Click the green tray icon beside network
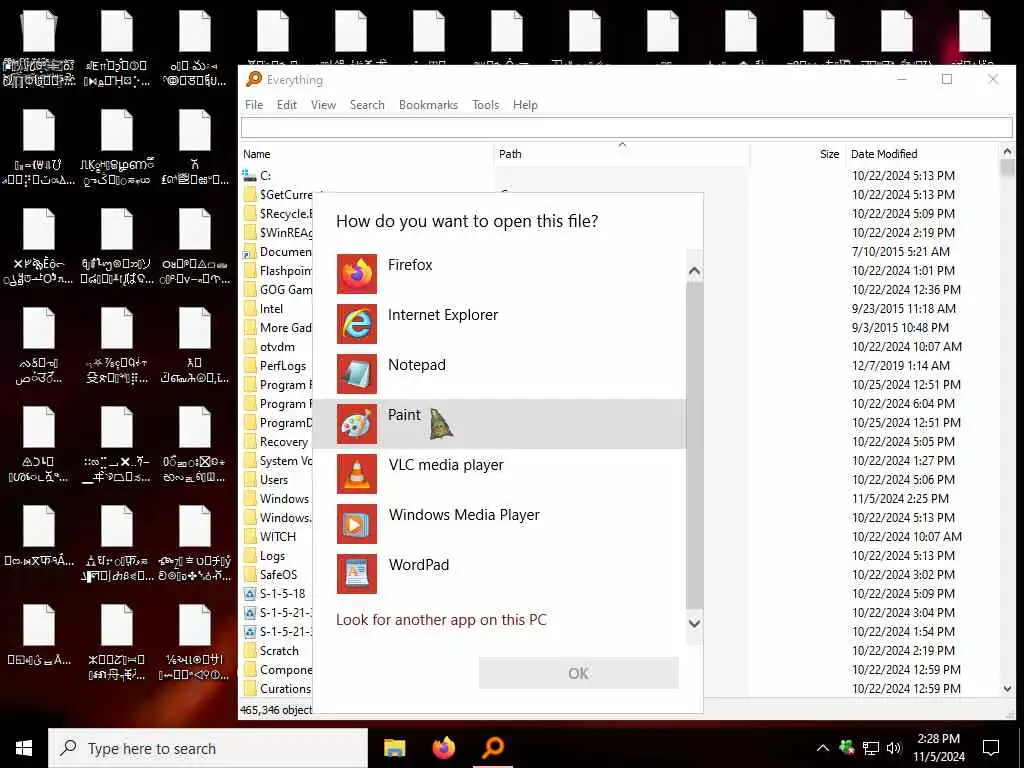This screenshot has width=1024, height=768. [x=847, y=748]
